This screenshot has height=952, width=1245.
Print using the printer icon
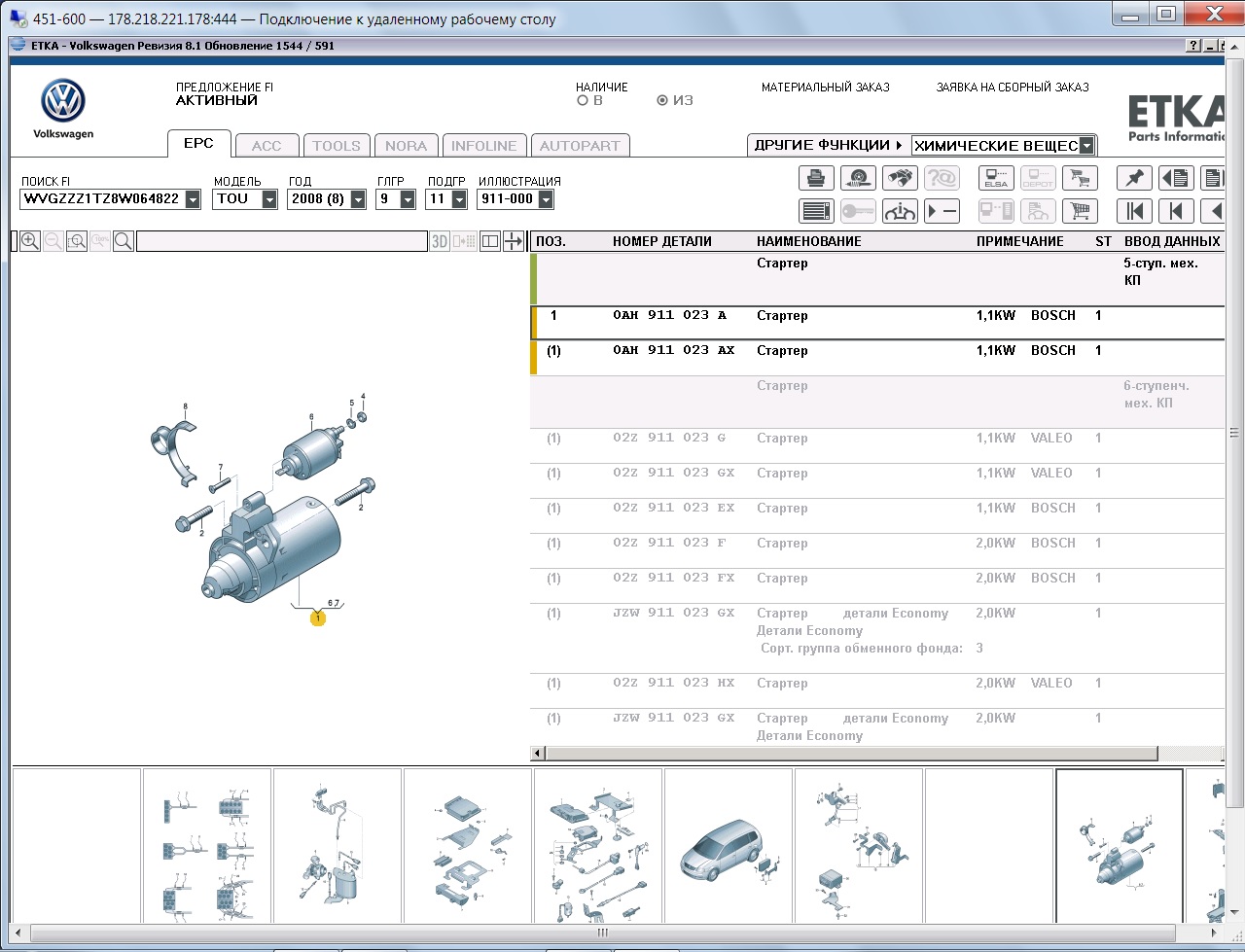point(816,178)
